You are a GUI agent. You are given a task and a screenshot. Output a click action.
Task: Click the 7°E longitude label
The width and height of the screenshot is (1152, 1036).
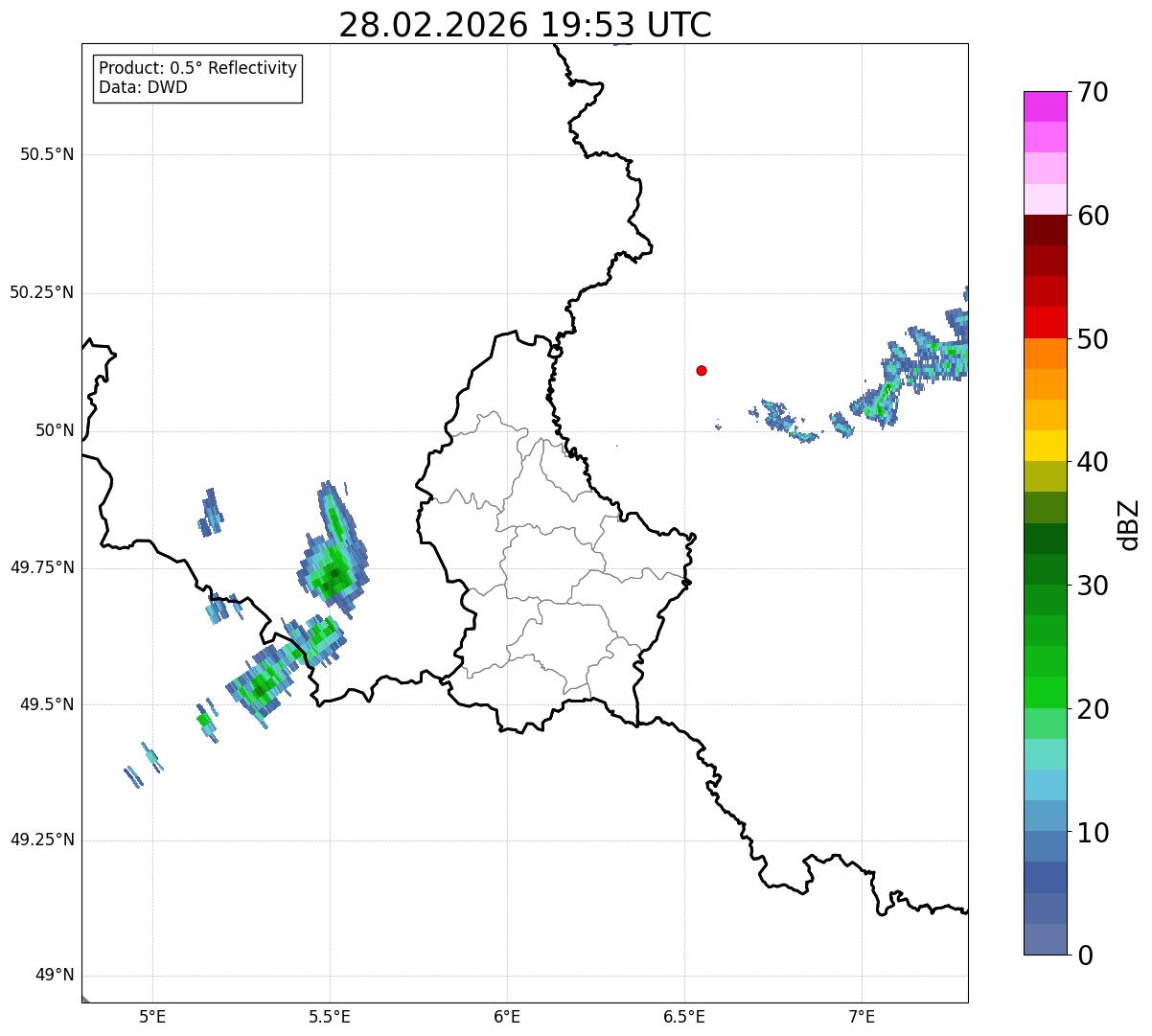[862, 1016]
